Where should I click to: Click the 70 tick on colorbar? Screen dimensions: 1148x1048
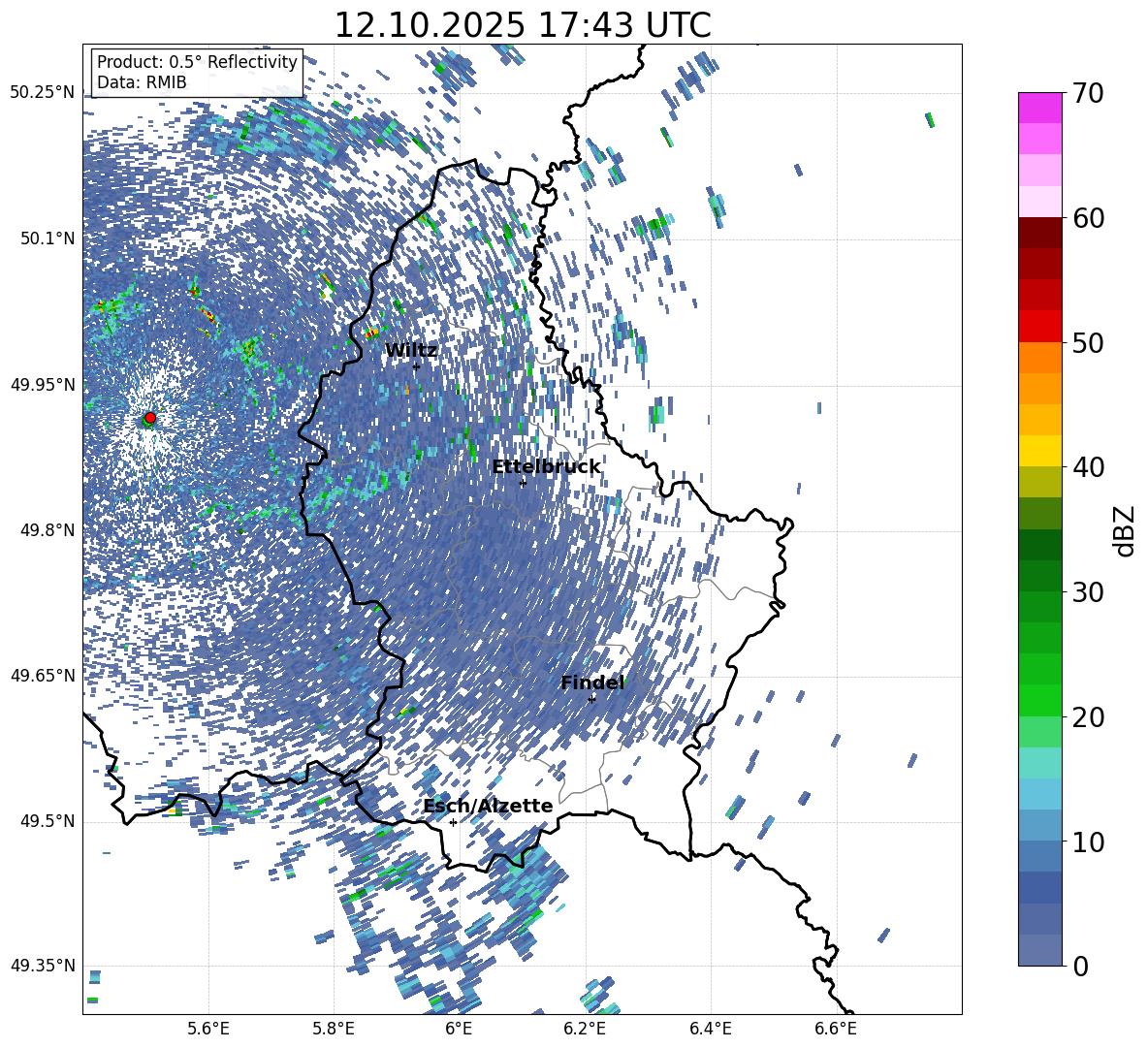tap(1088, 93)
